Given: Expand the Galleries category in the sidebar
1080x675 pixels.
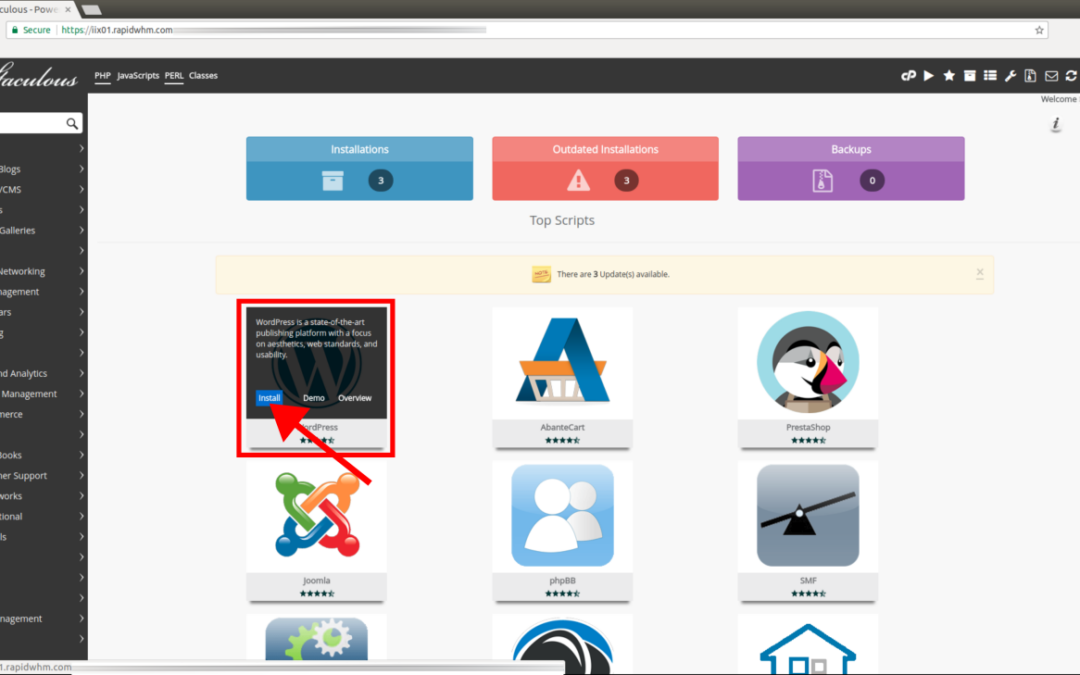Looking at the screenshot, I should click(40, 230).
